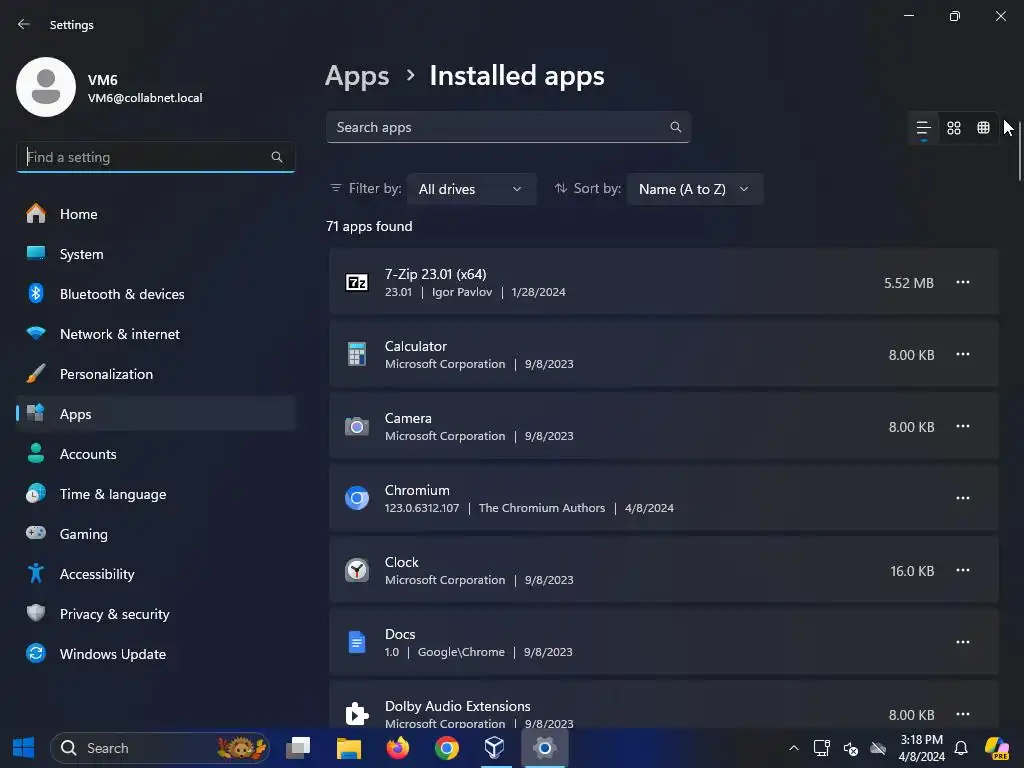
Task: Click the magnifier in Find a setting
Action: 277,157
